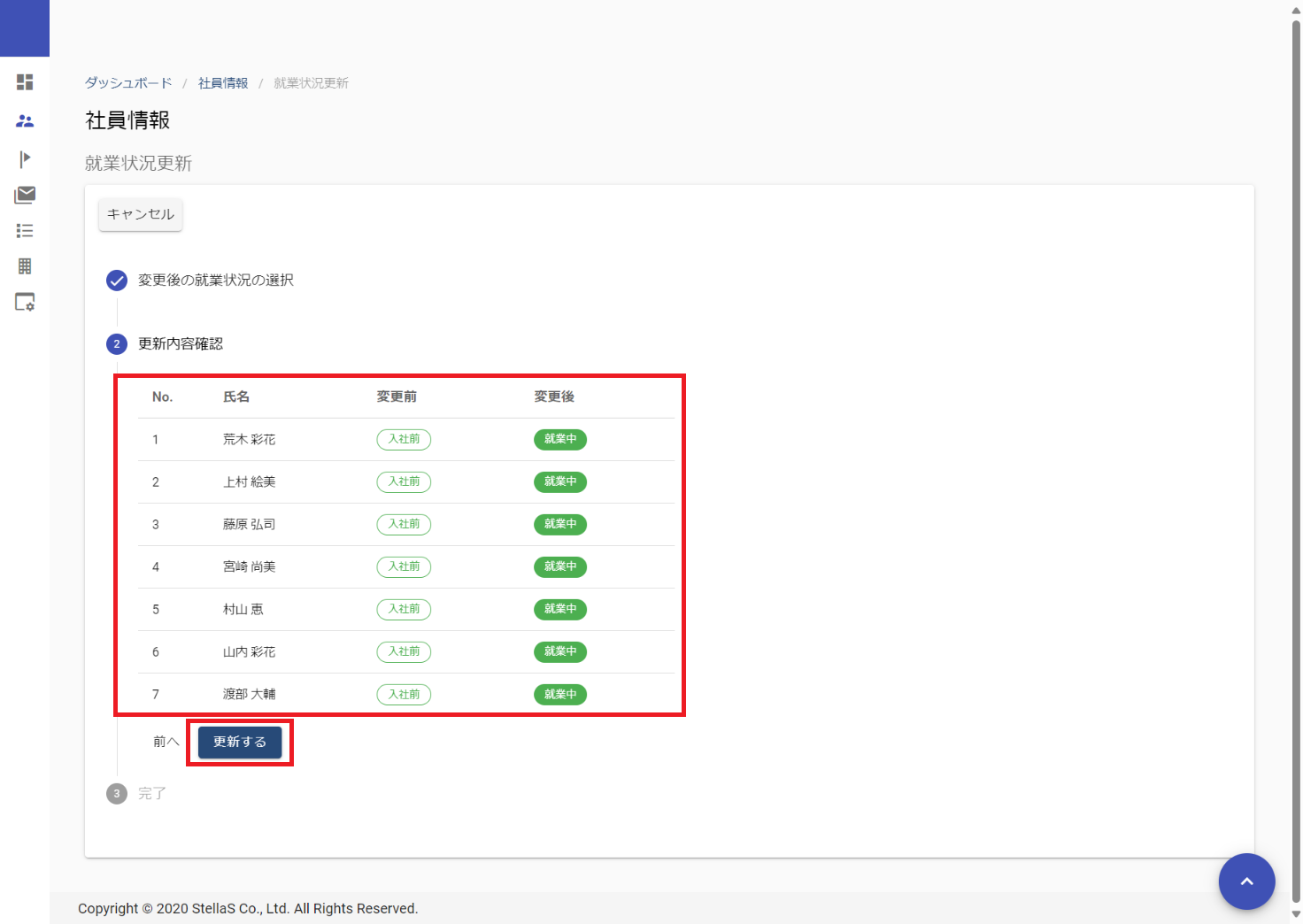Click the scrollbar down arrow
Image resolution: width=1303 pixels, height=924 pixels.
(x=1296, y=915)
